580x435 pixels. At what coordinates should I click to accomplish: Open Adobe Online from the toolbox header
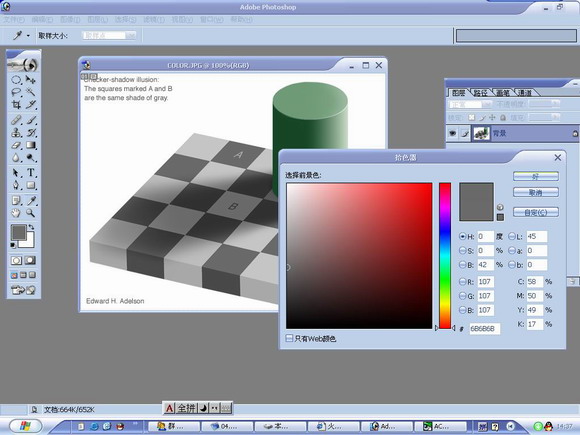[23, 65]
